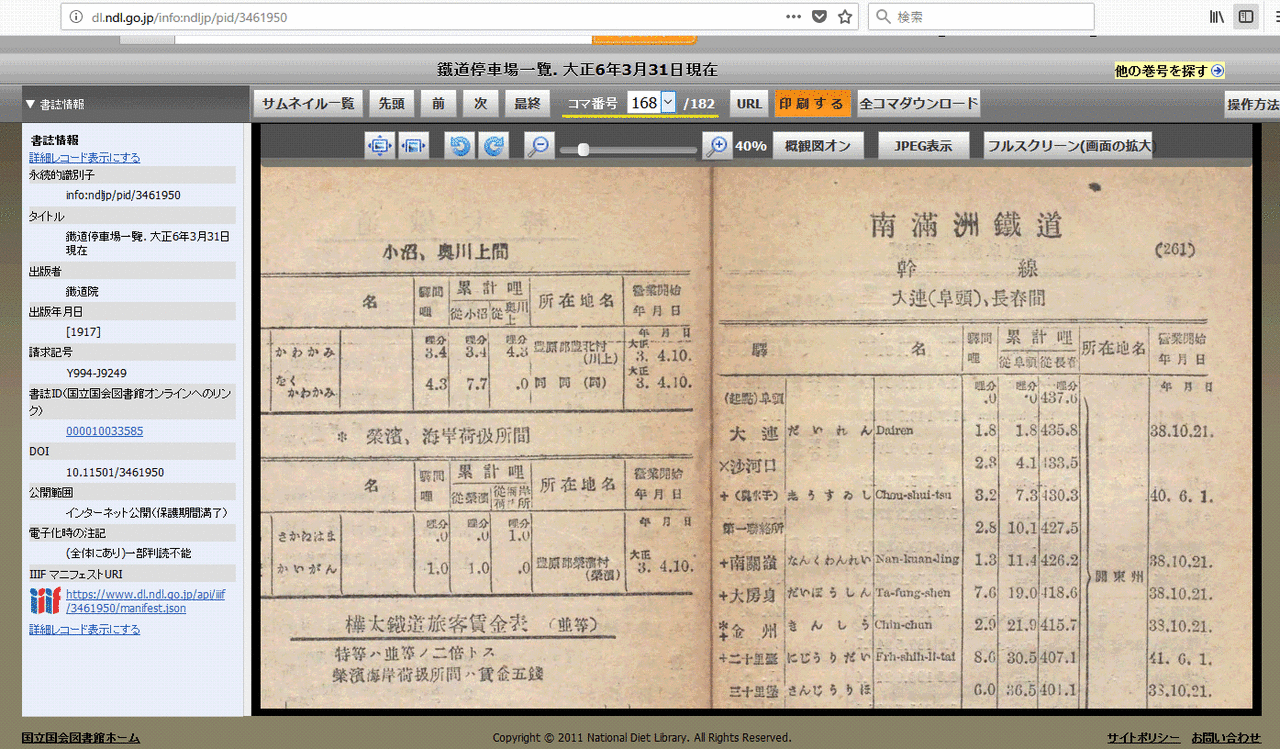This screenshot has height=749, width=1280.
Task: Bookmark this page with the star
Action: coord(845,16)
